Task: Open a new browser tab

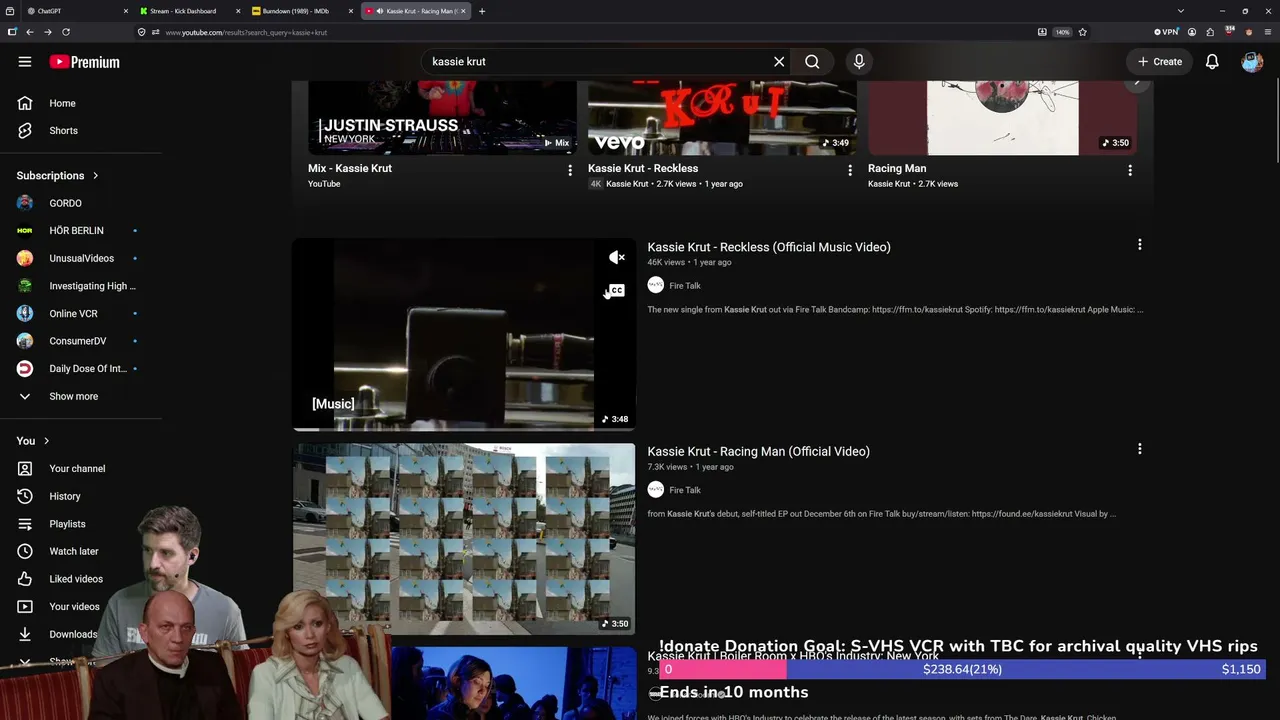Action: click(482, 11)
